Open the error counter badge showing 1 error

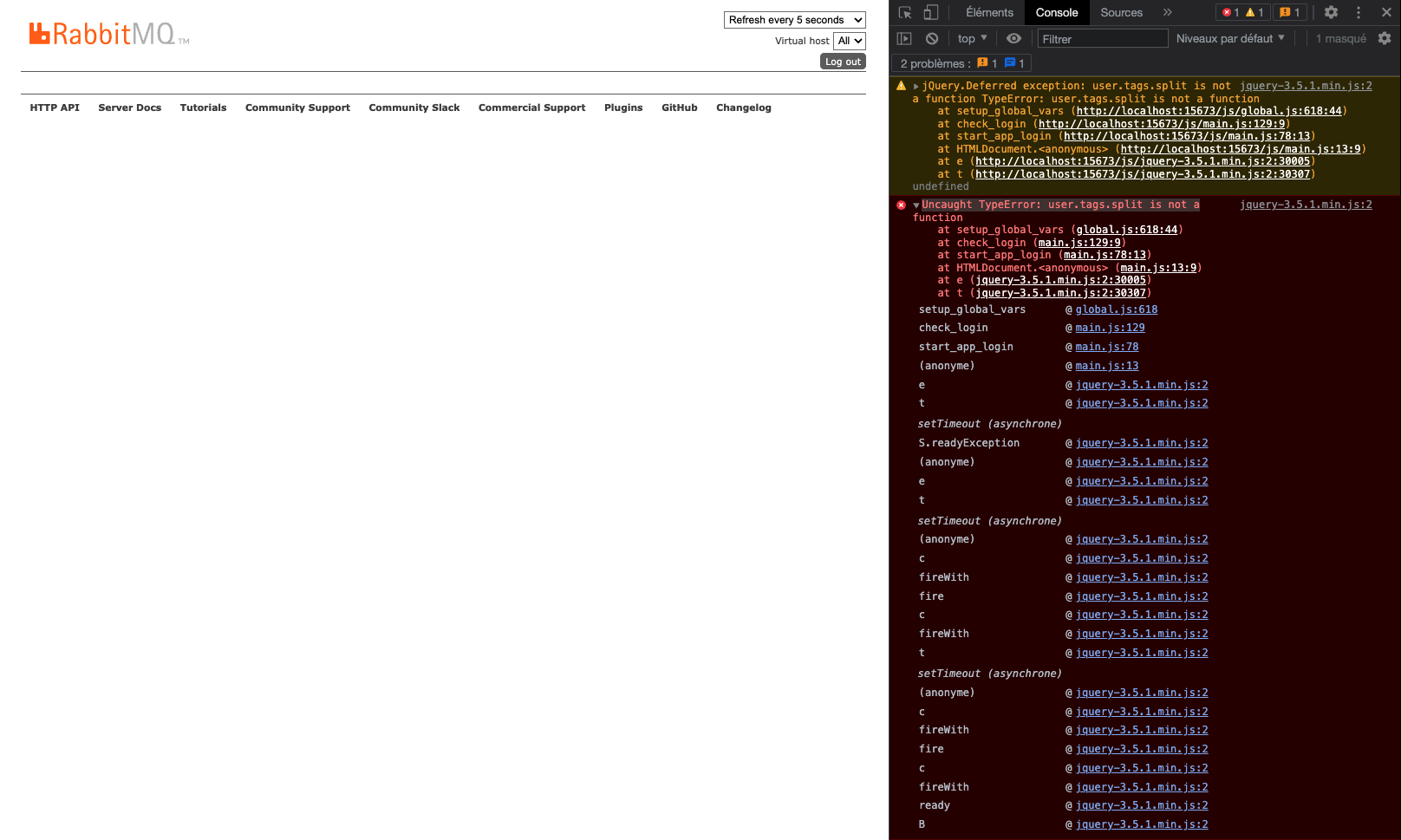click(1230, 12)
